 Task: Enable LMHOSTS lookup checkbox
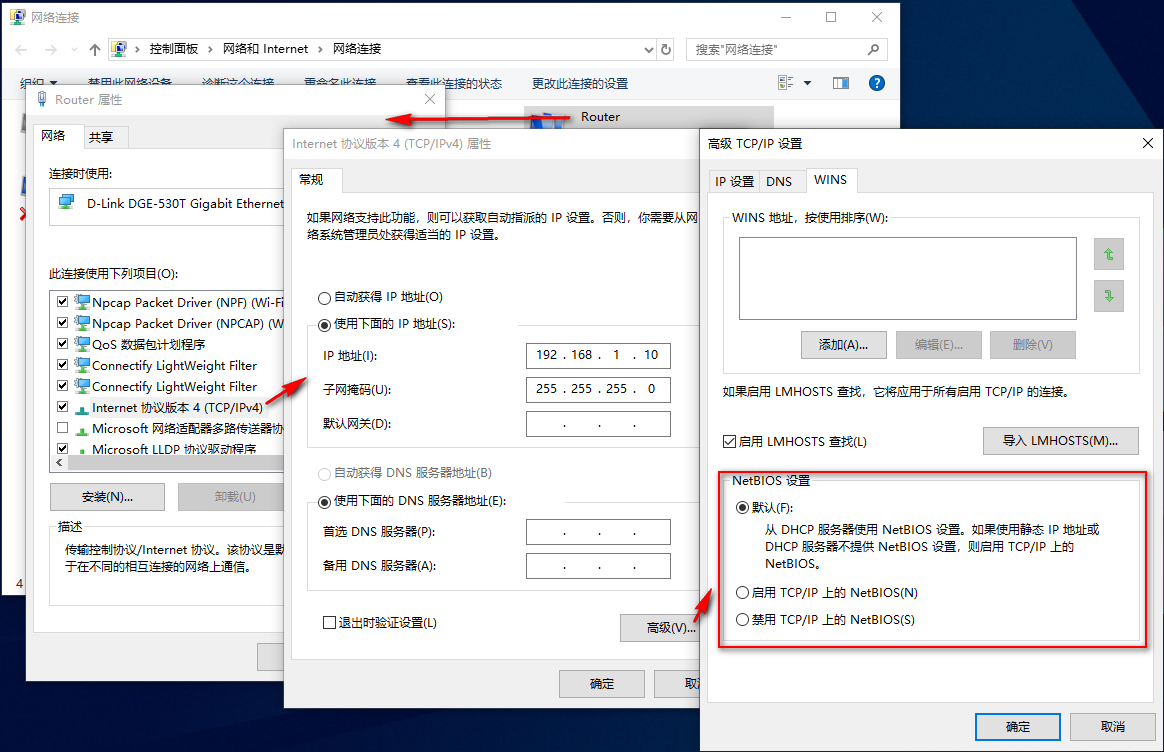(x=725, y=441)
